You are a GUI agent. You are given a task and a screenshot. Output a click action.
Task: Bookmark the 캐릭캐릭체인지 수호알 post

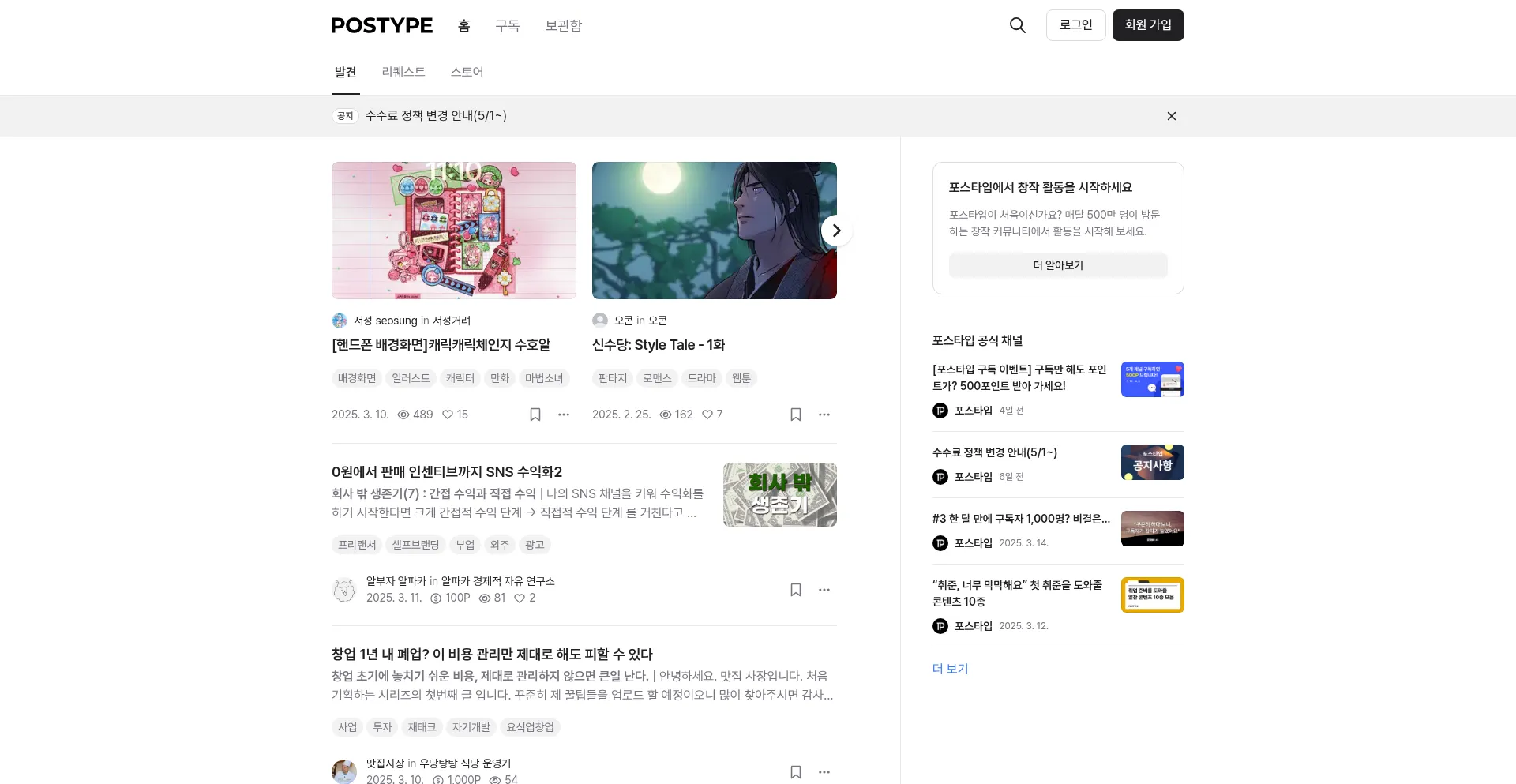[x=535, y=415]
